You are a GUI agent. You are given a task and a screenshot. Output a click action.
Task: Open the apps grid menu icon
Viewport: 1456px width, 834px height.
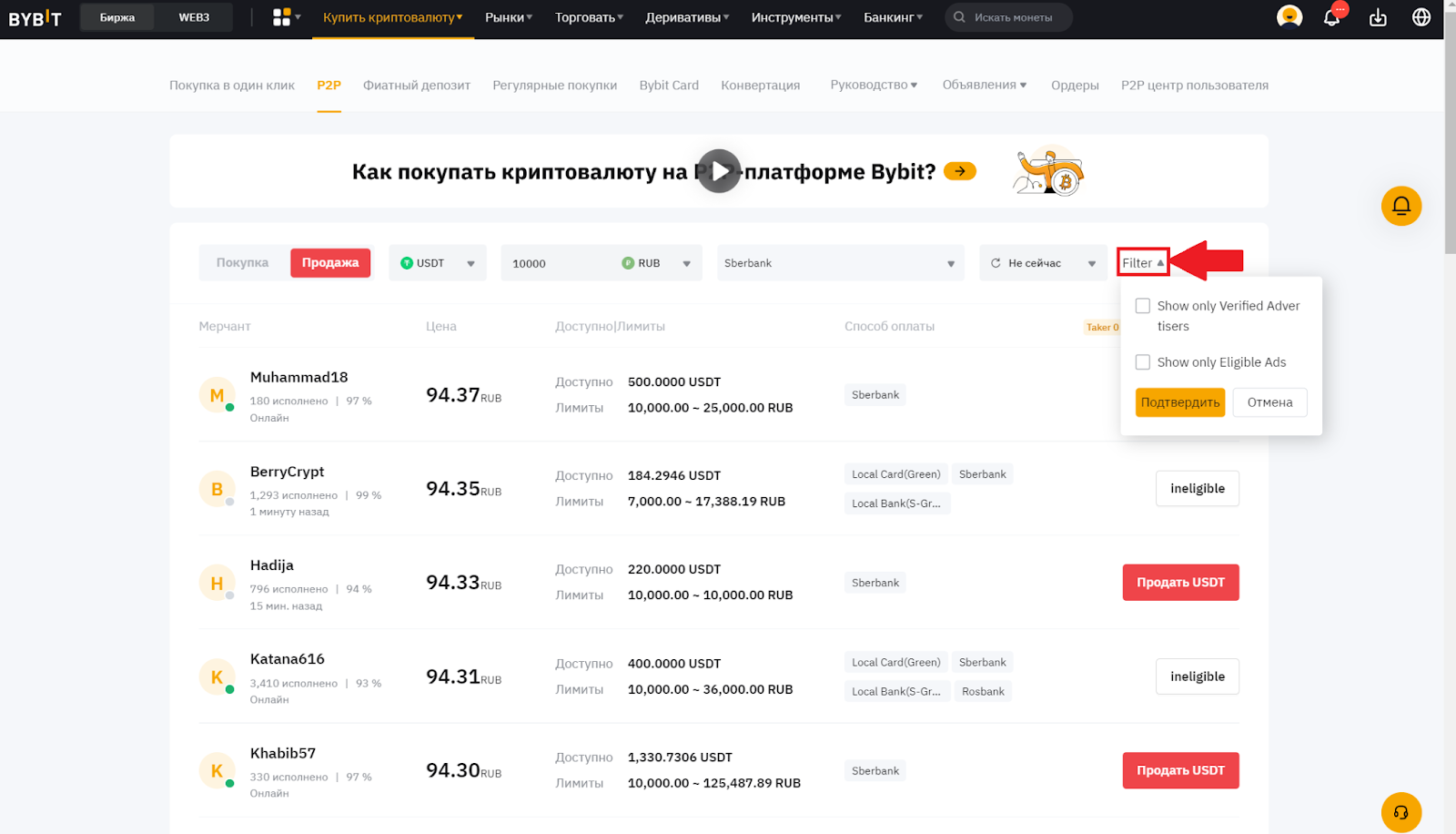pyautogui.click(x=282, y=17)
